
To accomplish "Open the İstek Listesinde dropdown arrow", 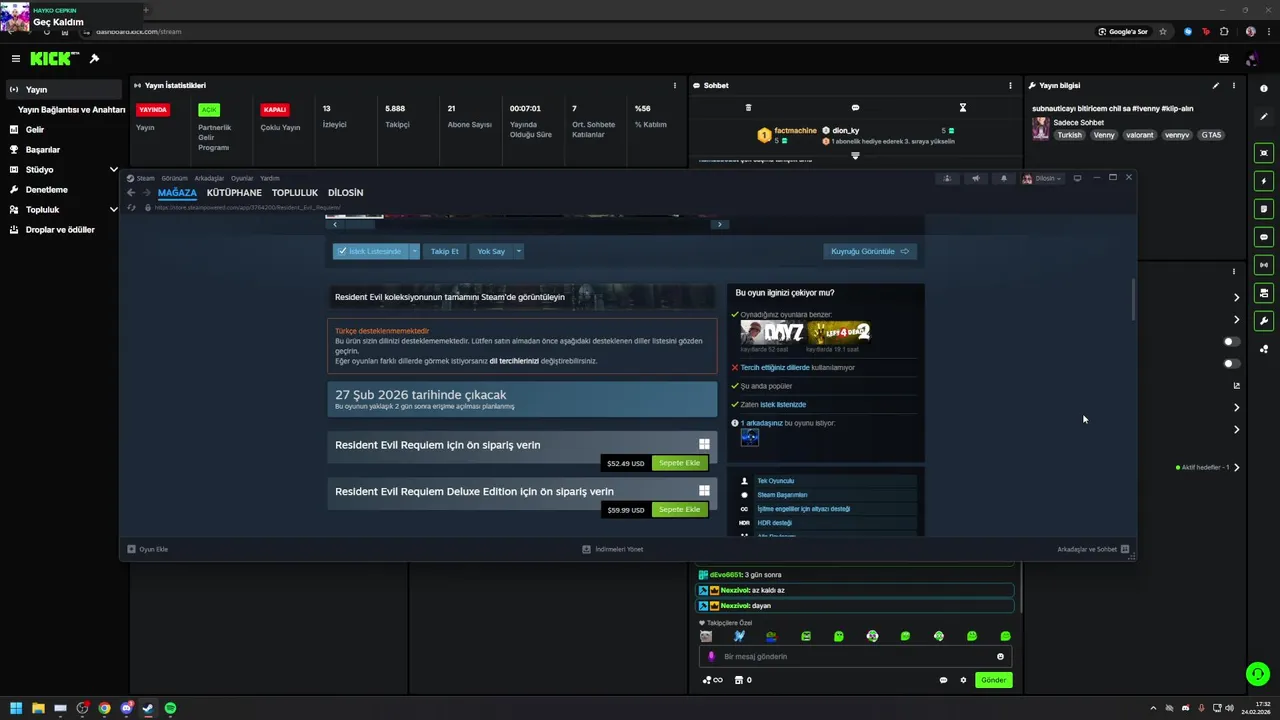I will pos(414,251).
